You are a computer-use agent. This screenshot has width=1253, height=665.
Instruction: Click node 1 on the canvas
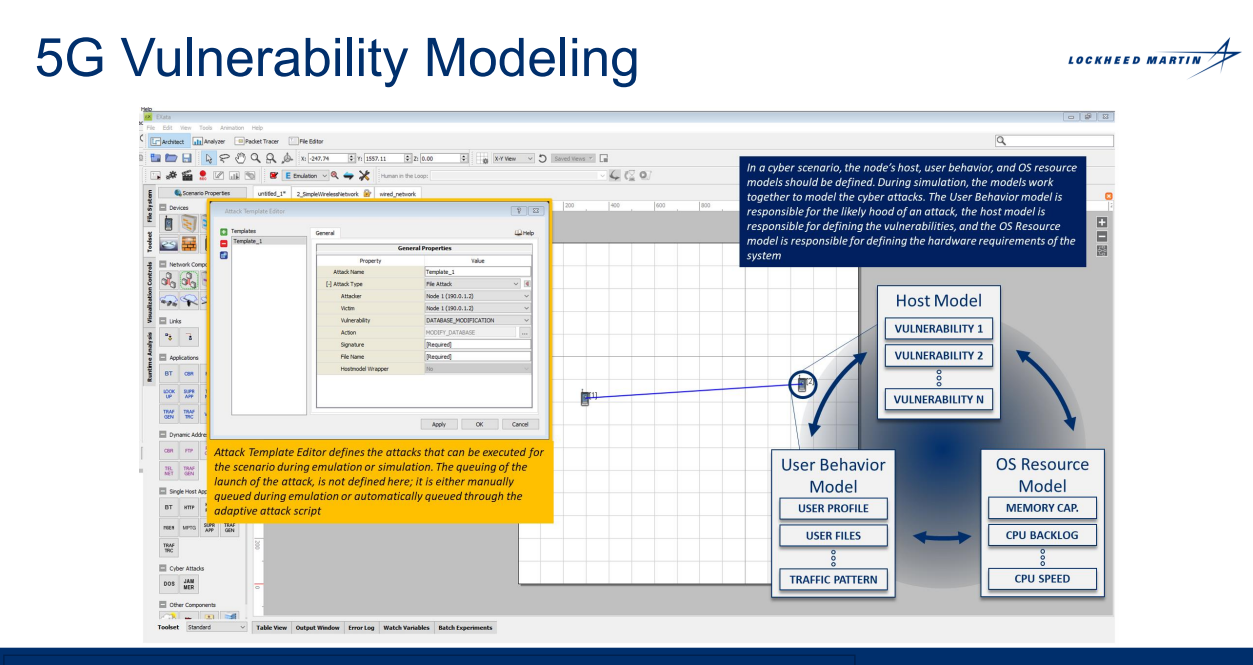(x=587, y=398)
